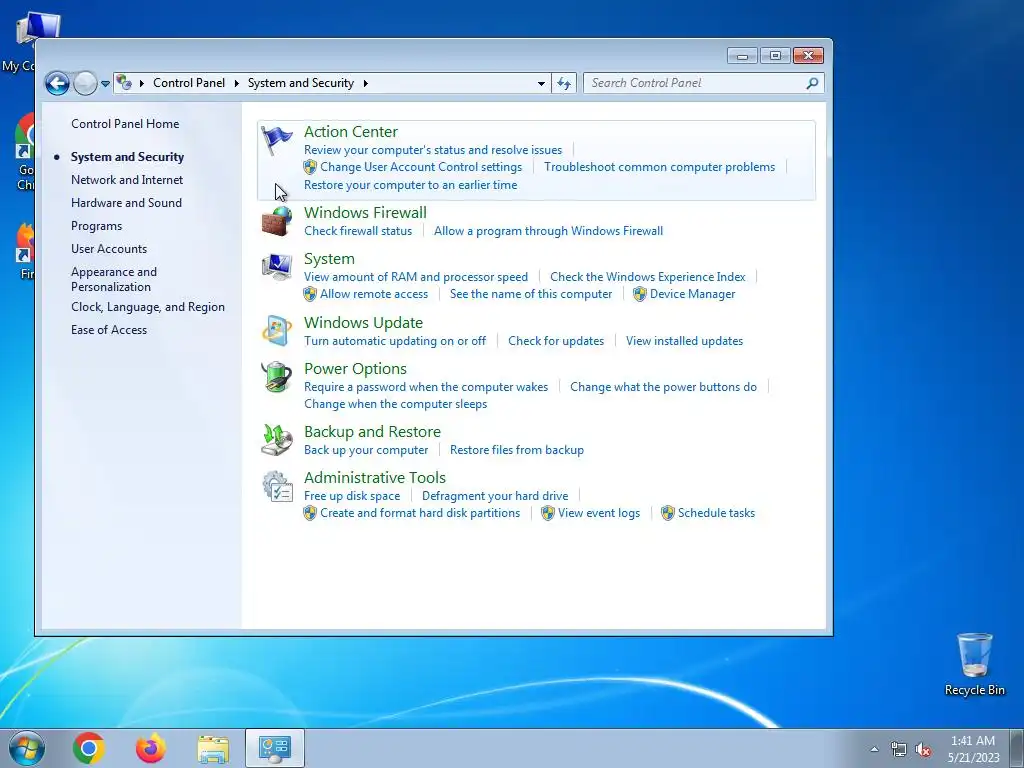The height and width of the screenshot is (768, 1024).
Task: Click View installed updates
Action: pos(684,341)
